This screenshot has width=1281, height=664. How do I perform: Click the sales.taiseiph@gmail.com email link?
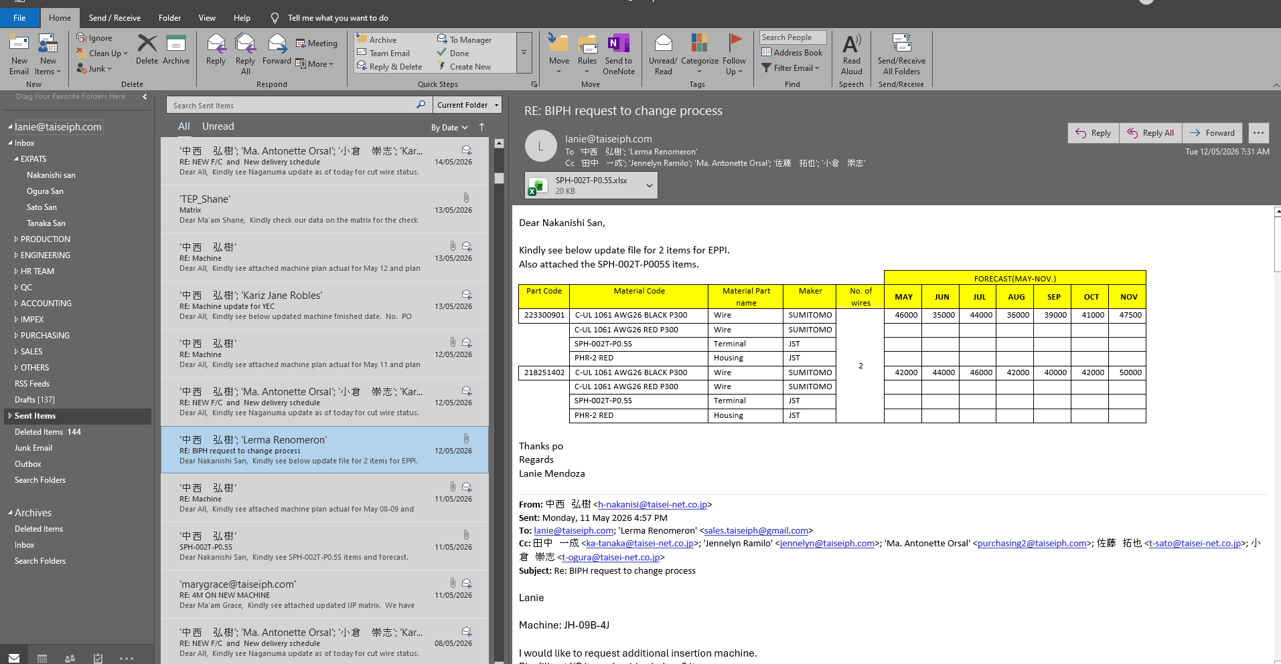point(757,531)
